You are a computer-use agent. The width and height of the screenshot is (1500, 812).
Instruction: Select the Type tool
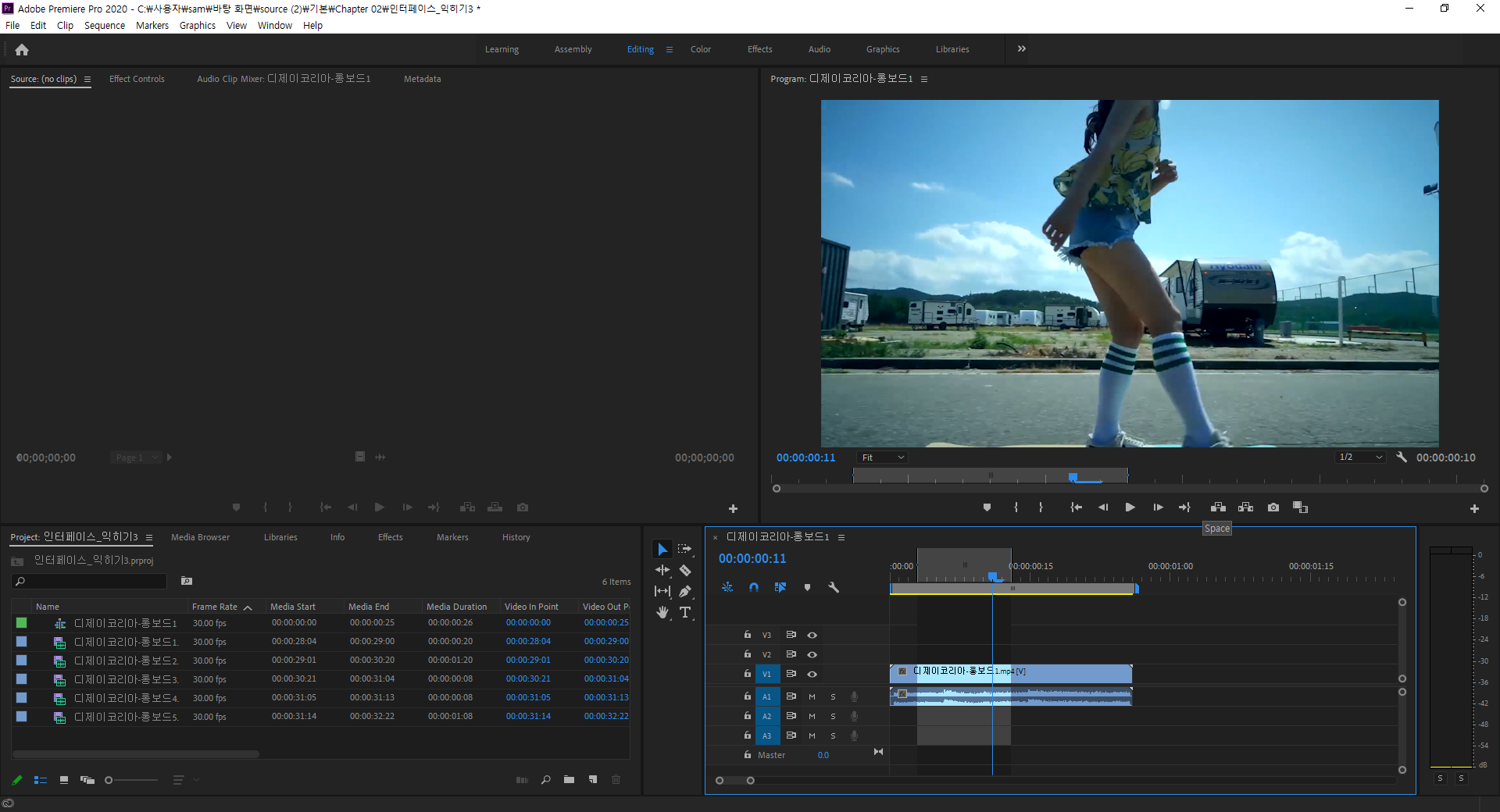(685, 613)
